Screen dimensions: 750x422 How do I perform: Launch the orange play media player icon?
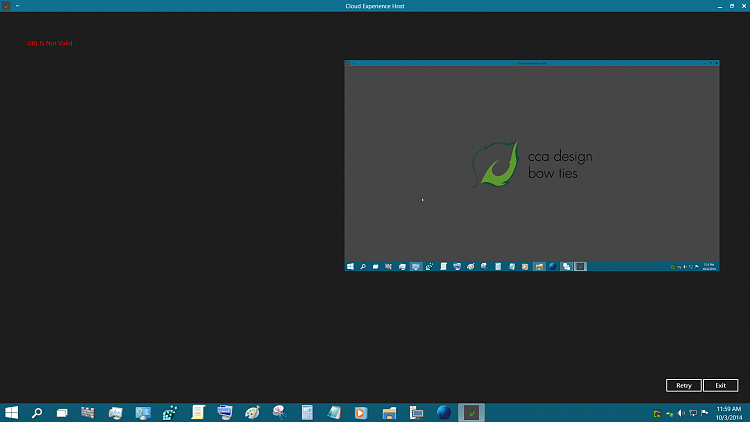pos(361,412)
